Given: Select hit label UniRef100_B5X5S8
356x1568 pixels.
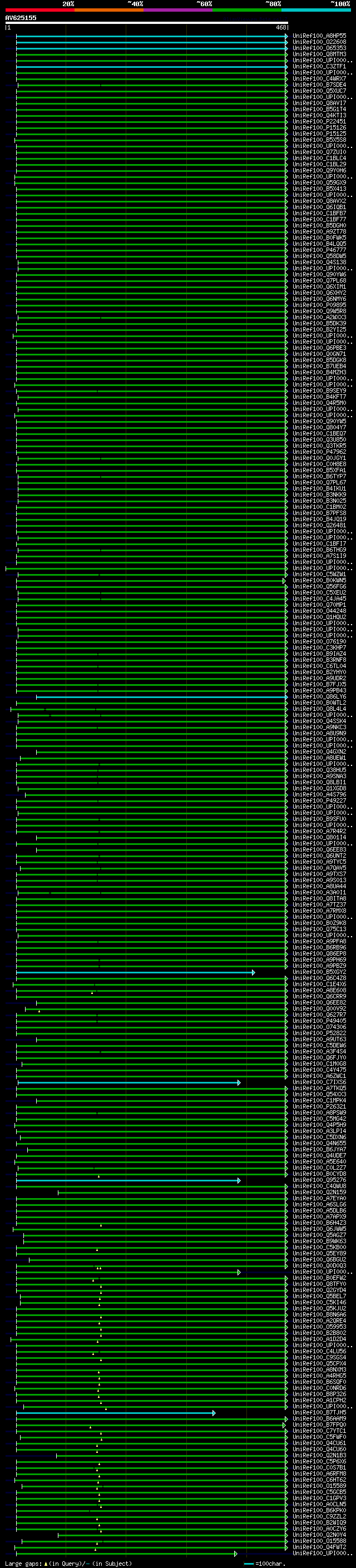Looking at the screenshot, I should pos(319,140).
